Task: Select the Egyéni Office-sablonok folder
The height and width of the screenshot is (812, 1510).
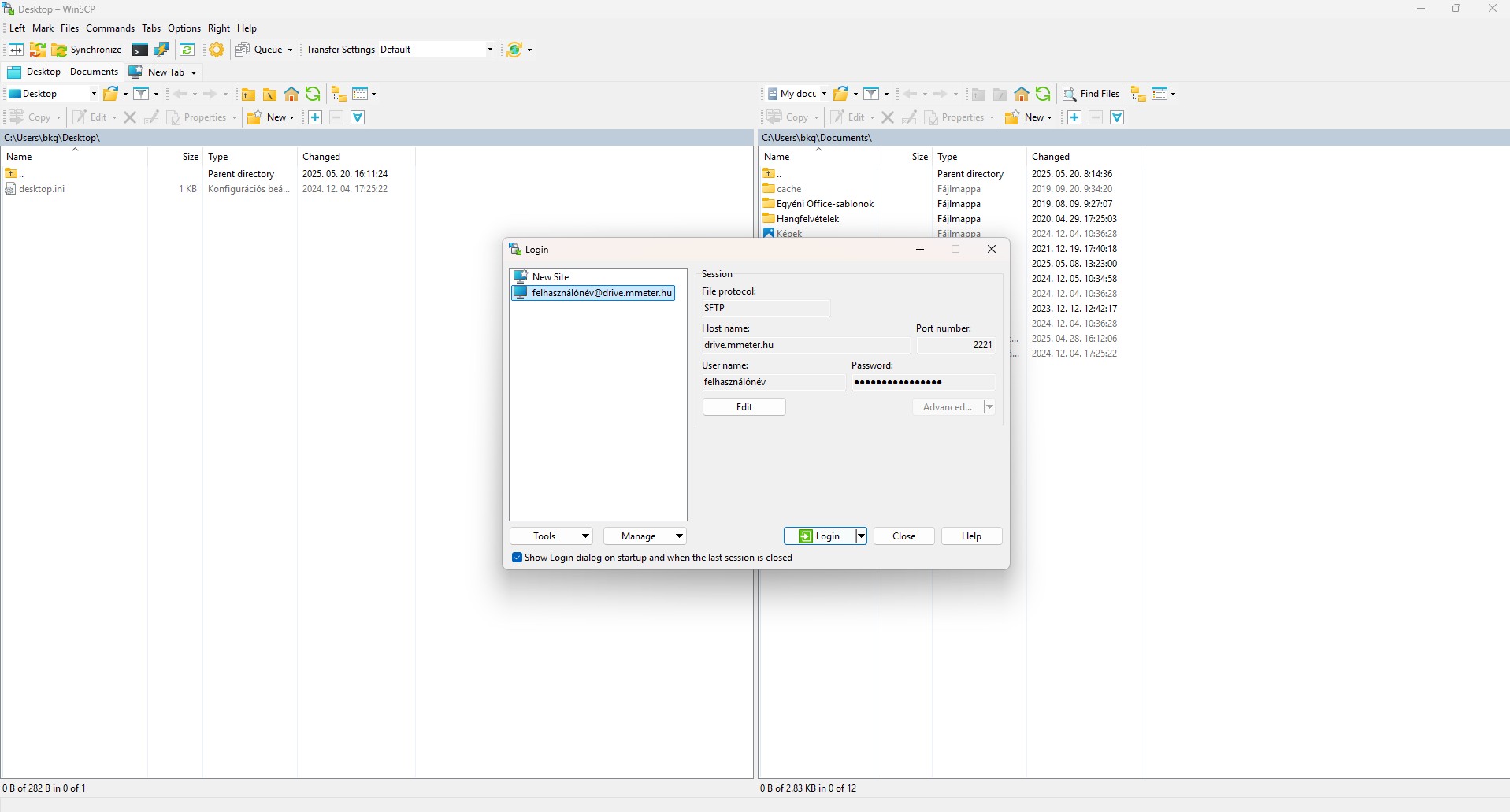Action: [x=825, y=204]
